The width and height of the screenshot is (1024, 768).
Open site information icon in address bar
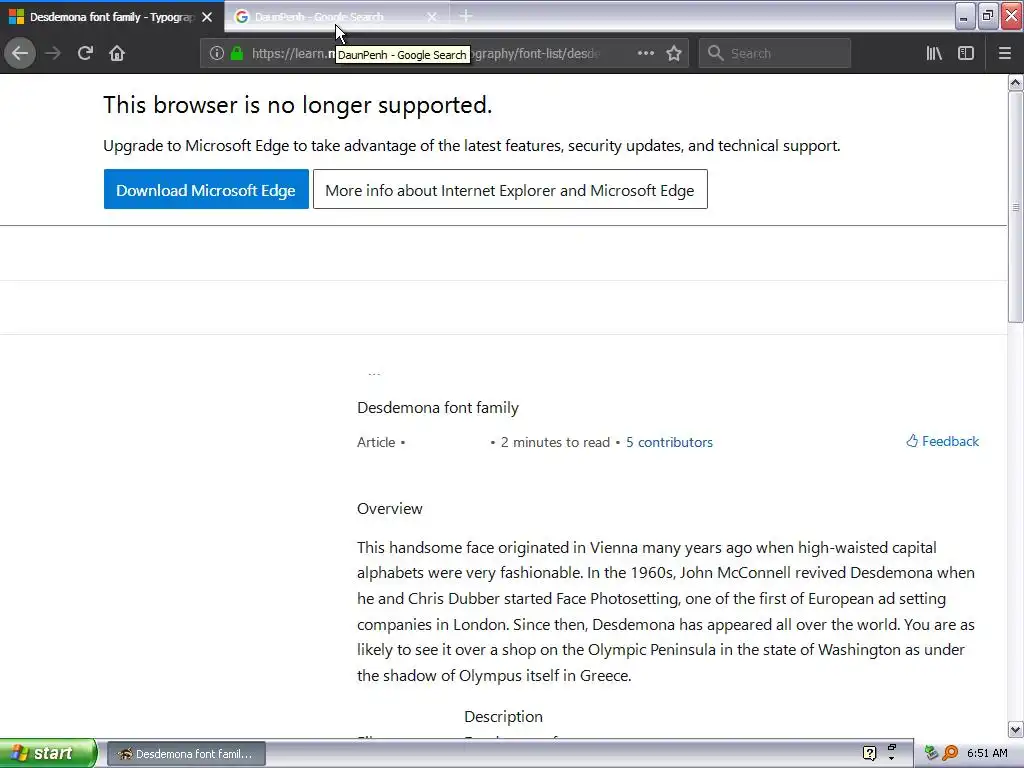click(217, 54)
